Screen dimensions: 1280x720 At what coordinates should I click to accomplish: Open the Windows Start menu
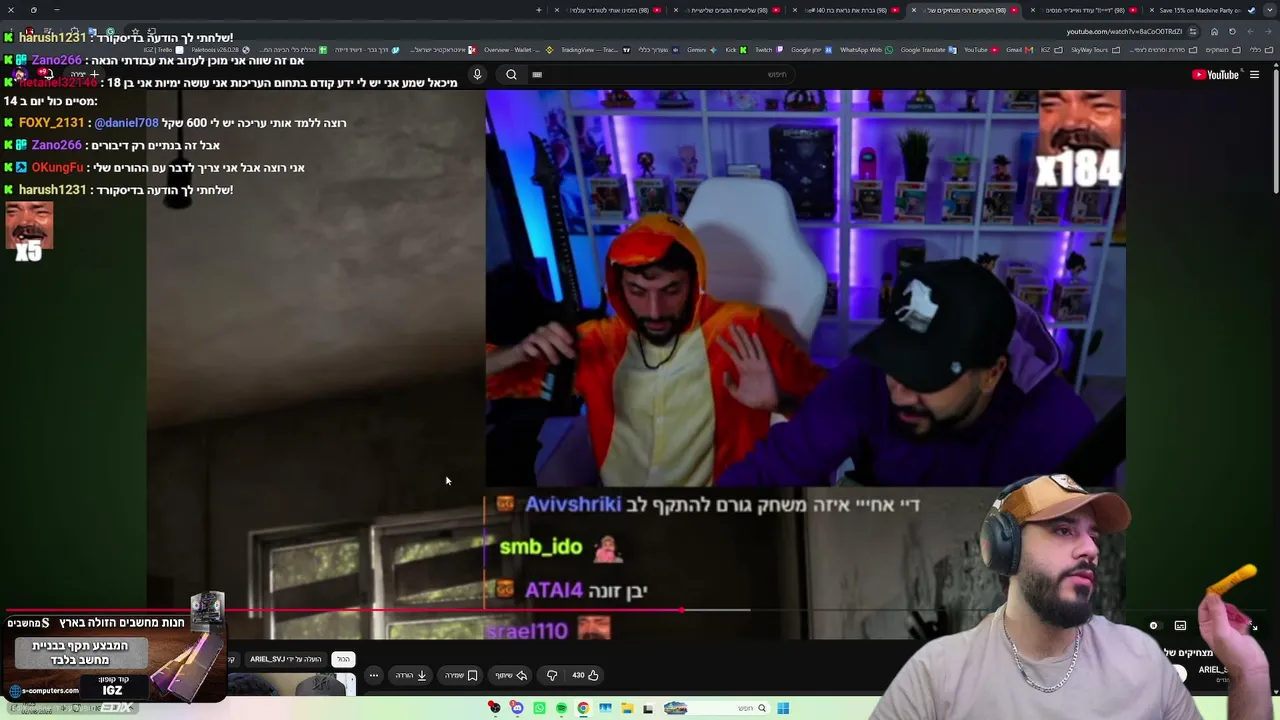pos(783,708)
